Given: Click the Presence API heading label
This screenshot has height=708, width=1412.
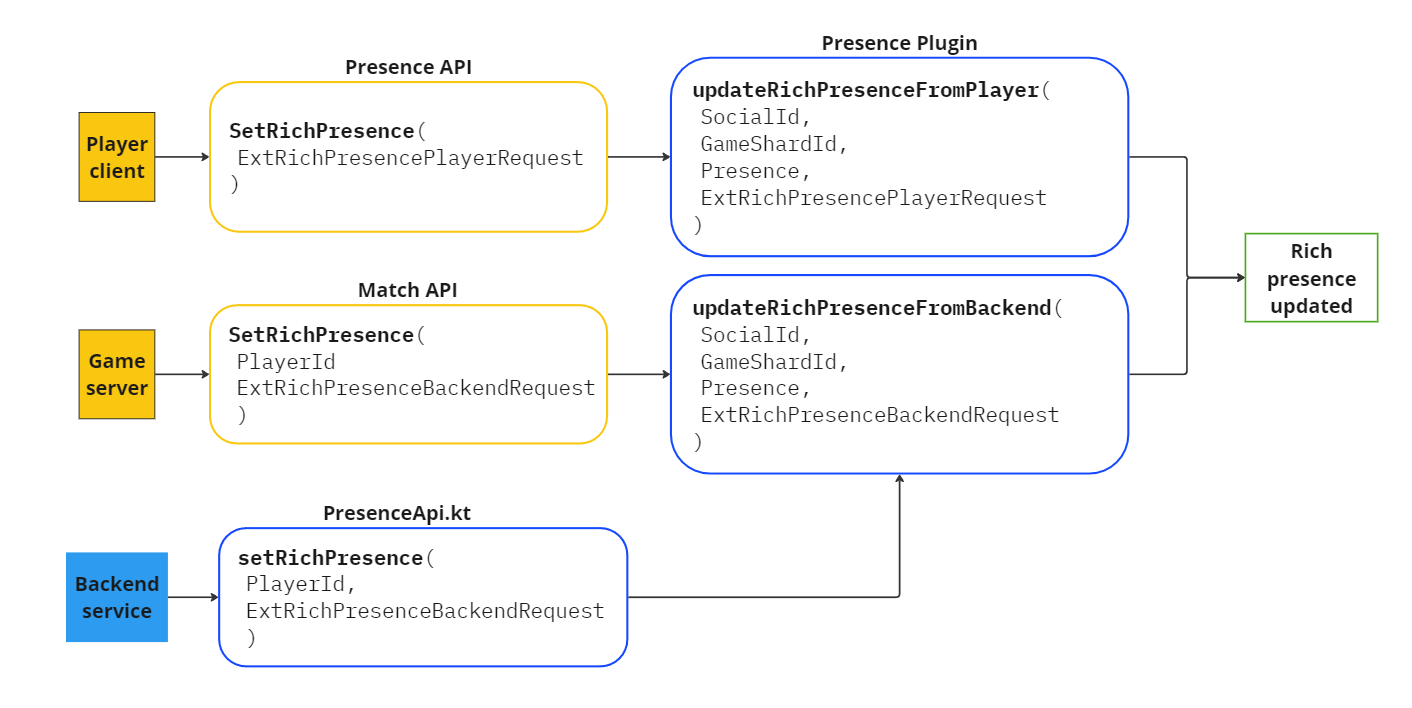Looking at the screenshot, I should 408,67.
